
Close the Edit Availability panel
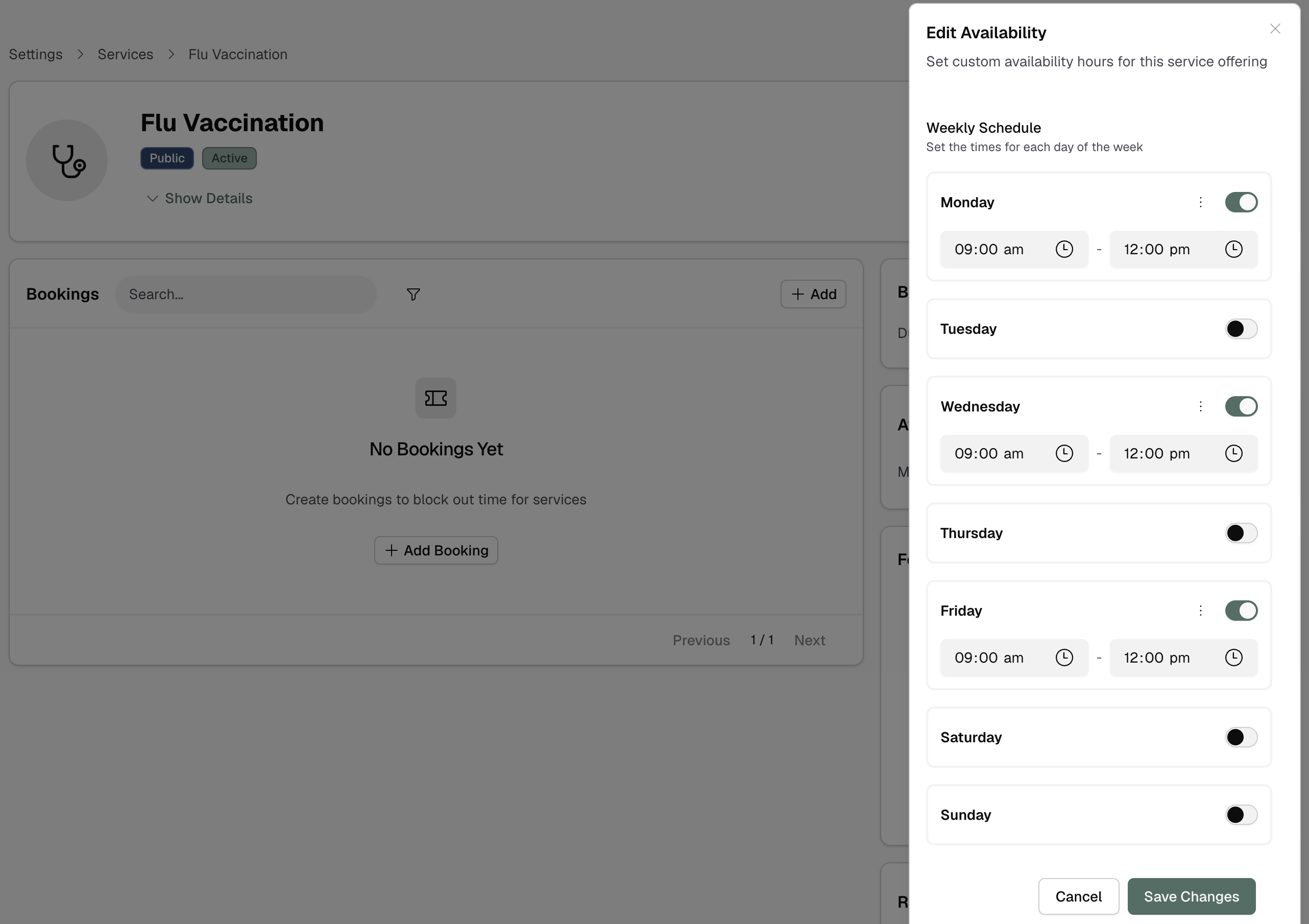[x=1275, y=29]
